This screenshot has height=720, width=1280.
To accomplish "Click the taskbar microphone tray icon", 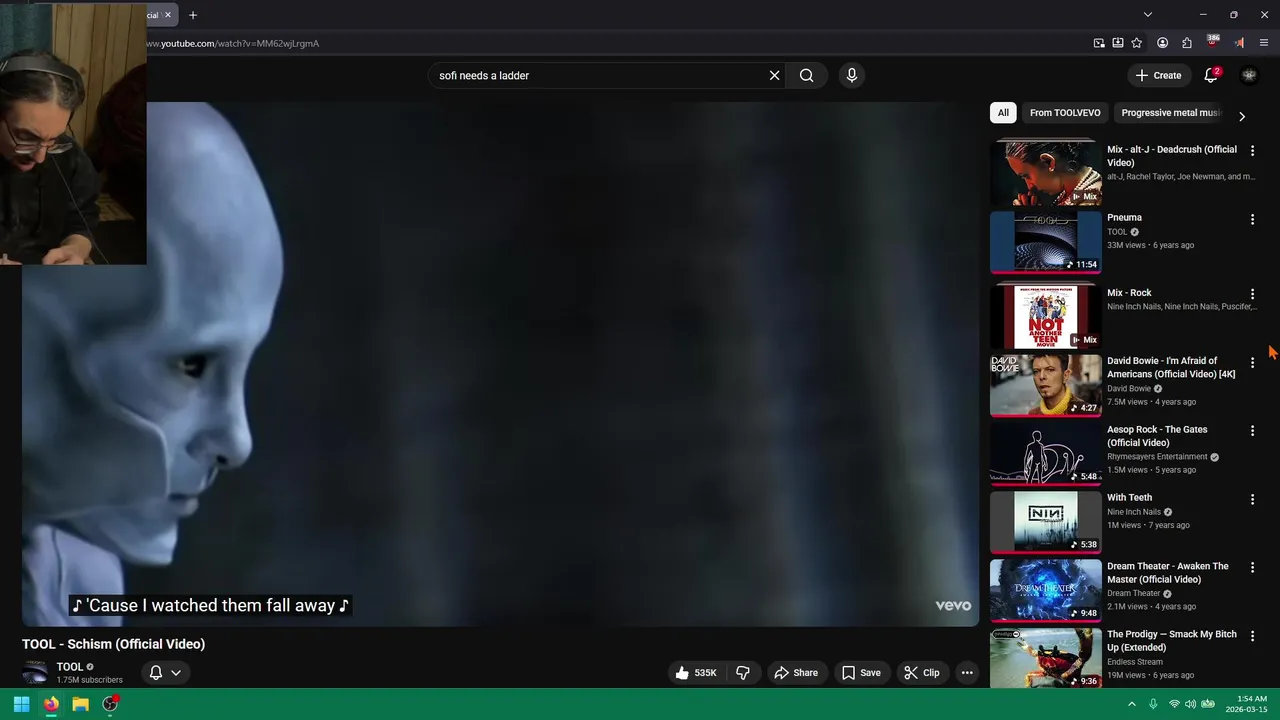I will pyautogui.click(x=1153, y=704).
